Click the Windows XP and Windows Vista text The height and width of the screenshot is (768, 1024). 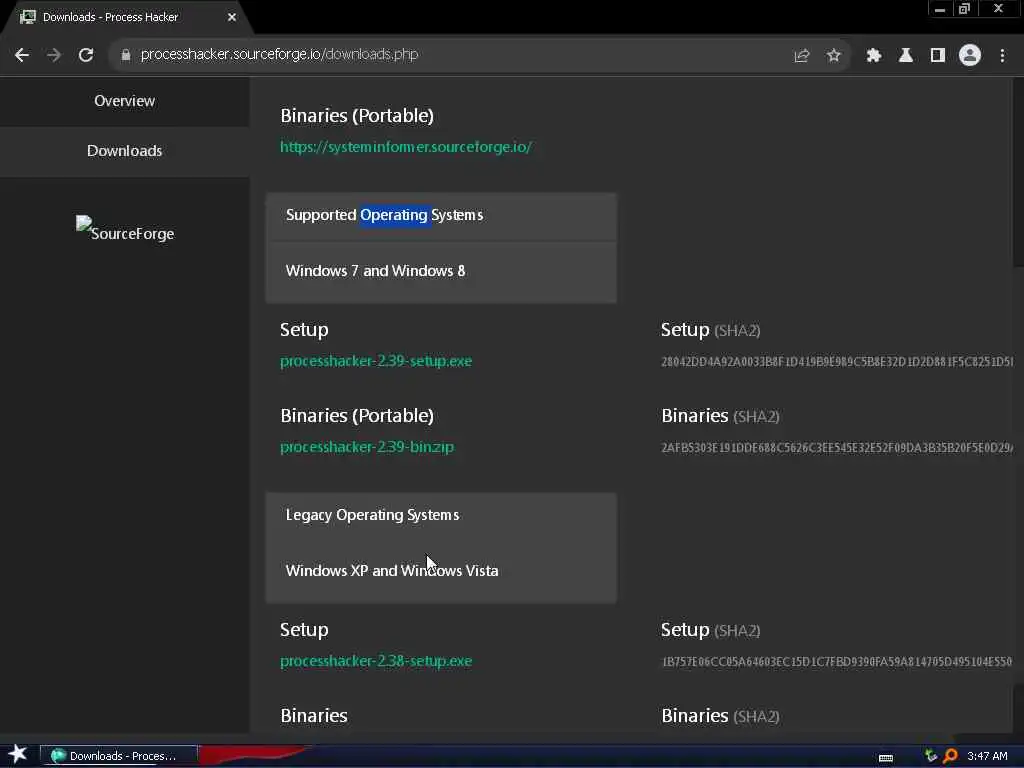click(x=392, y=570)
